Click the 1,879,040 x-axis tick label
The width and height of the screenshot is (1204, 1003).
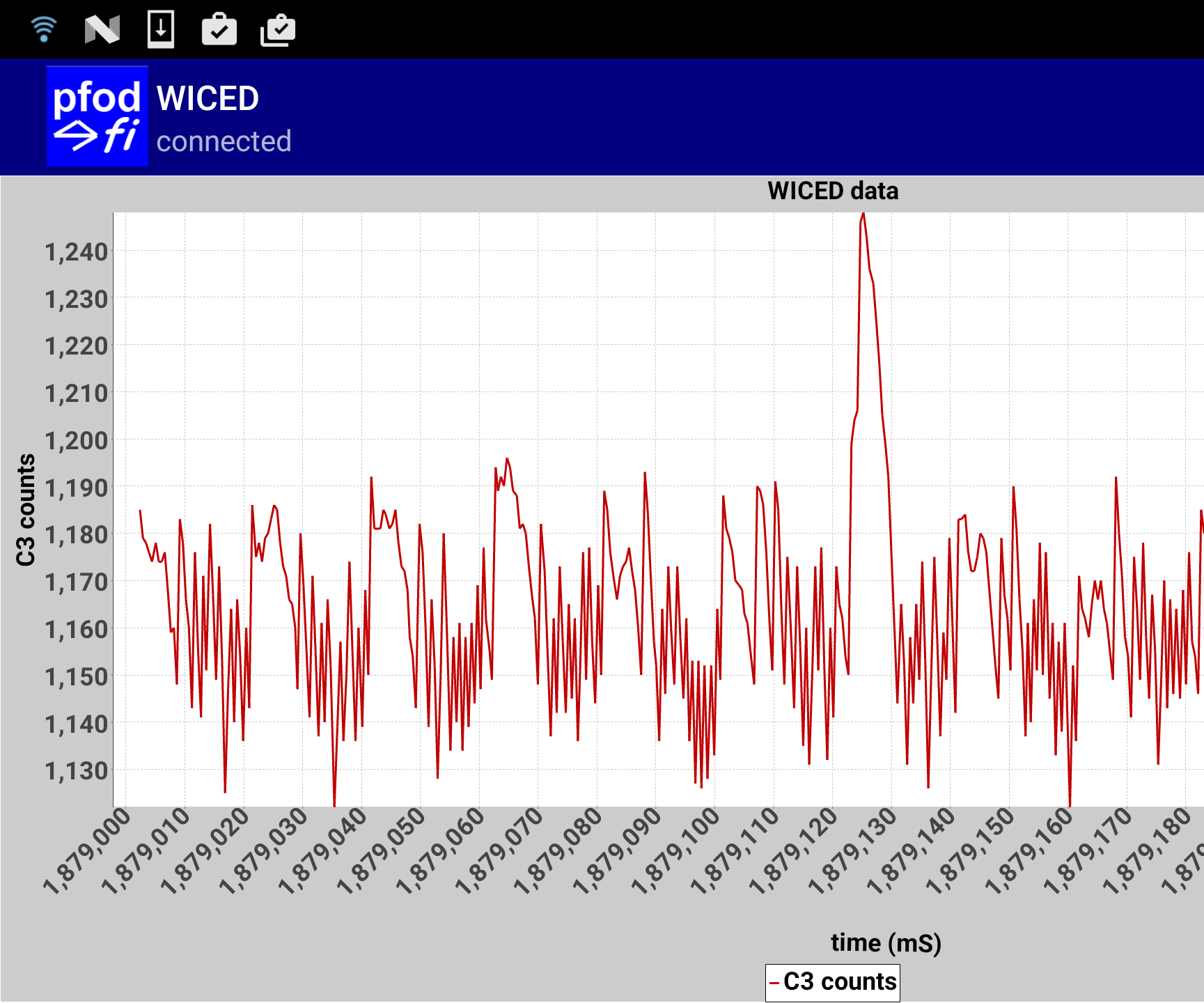(322, 851)
